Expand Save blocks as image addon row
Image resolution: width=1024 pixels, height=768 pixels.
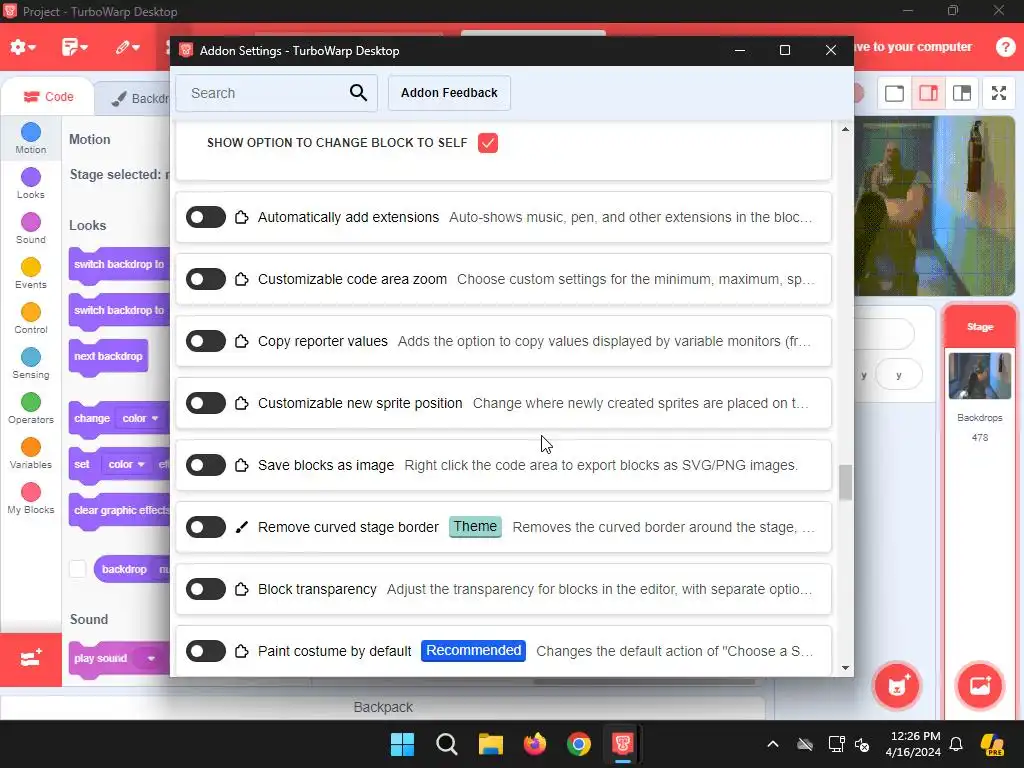(504, 465)
